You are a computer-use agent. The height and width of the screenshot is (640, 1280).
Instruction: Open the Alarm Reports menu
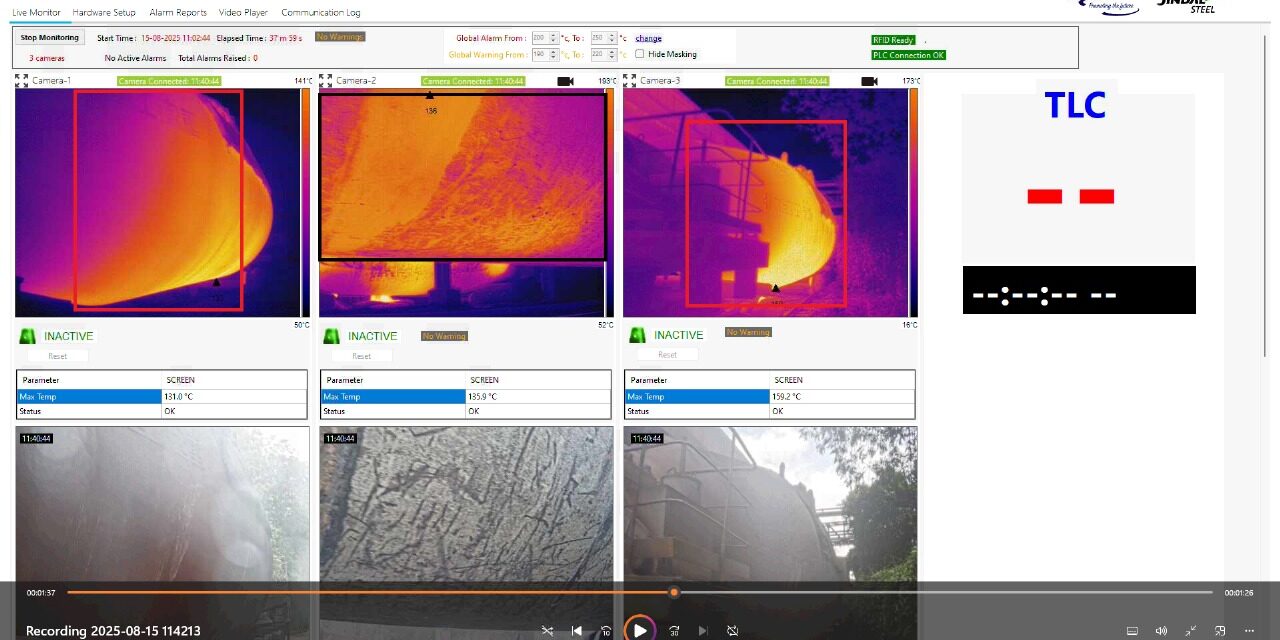(x=177, y=13)
